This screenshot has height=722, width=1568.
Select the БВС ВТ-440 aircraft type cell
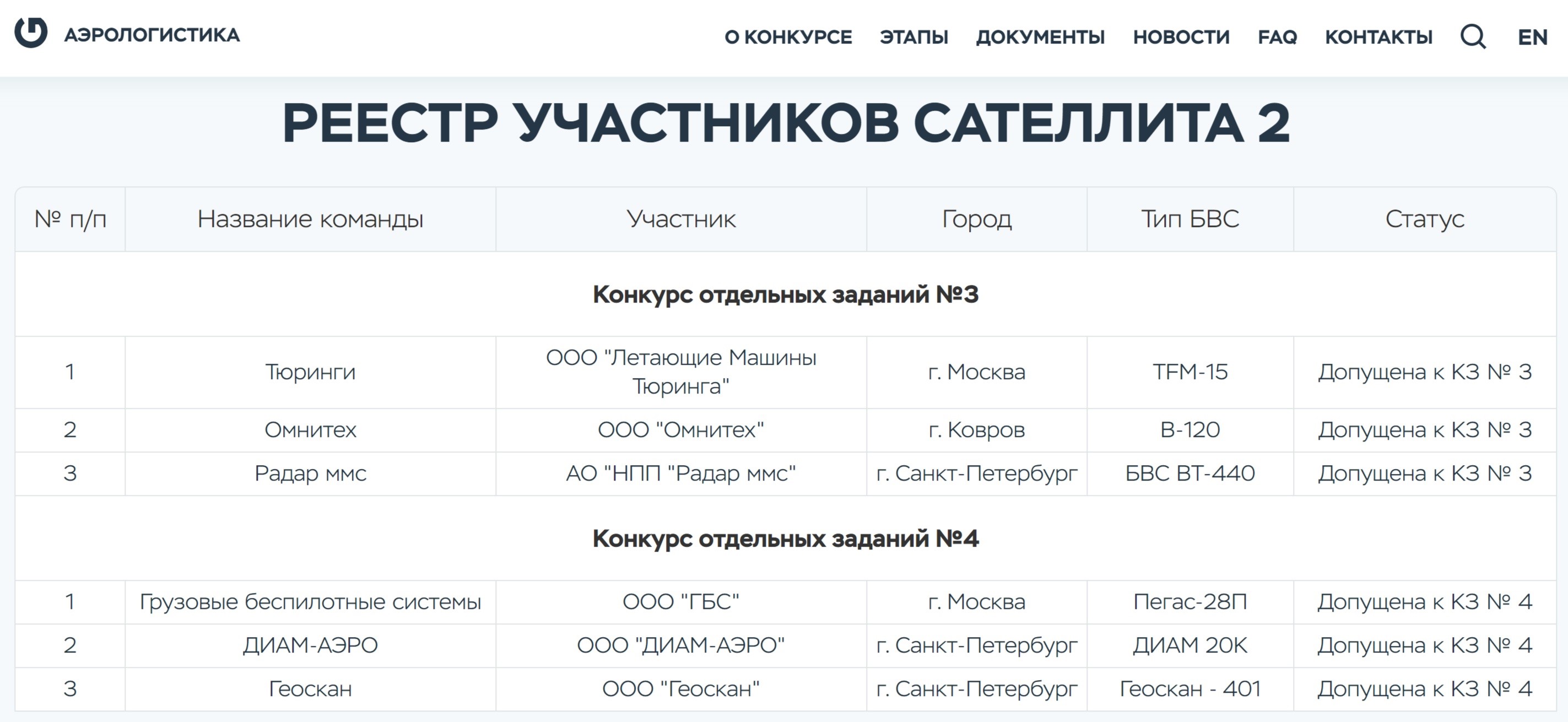coord(1190,473)
